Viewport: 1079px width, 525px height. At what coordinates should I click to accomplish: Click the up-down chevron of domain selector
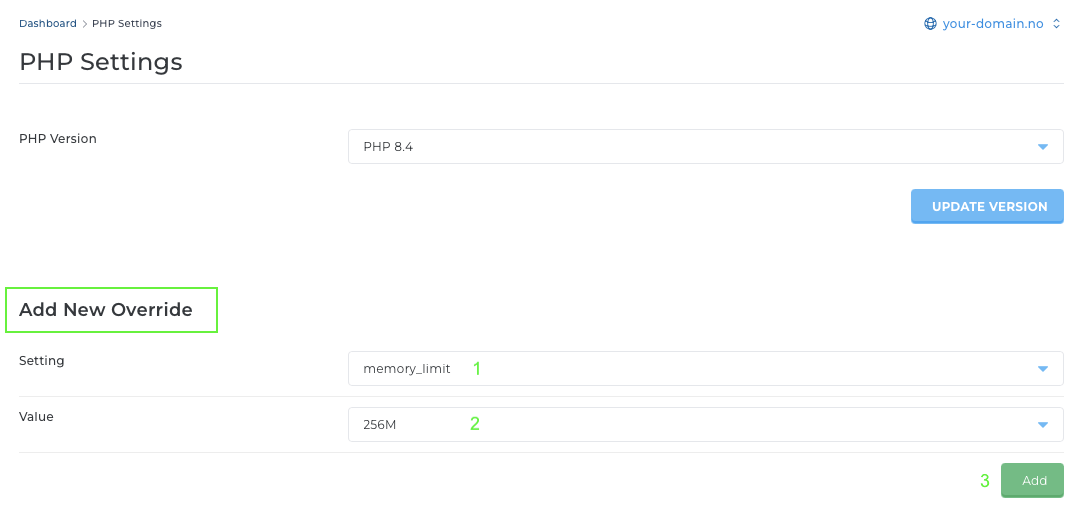(1057, 24)
